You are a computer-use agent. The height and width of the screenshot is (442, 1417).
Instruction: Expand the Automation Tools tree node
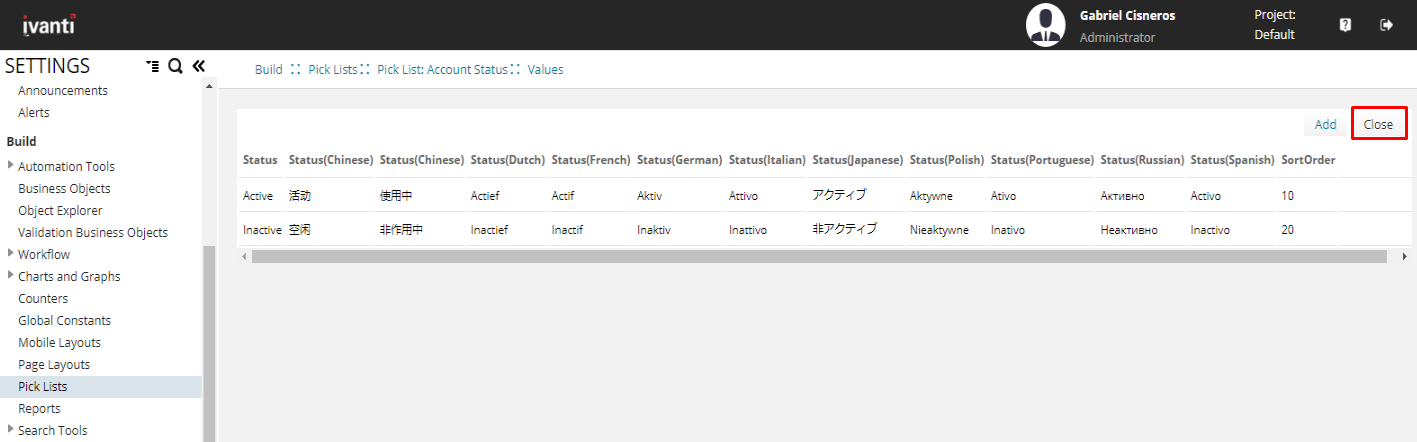tap(11, 166)
